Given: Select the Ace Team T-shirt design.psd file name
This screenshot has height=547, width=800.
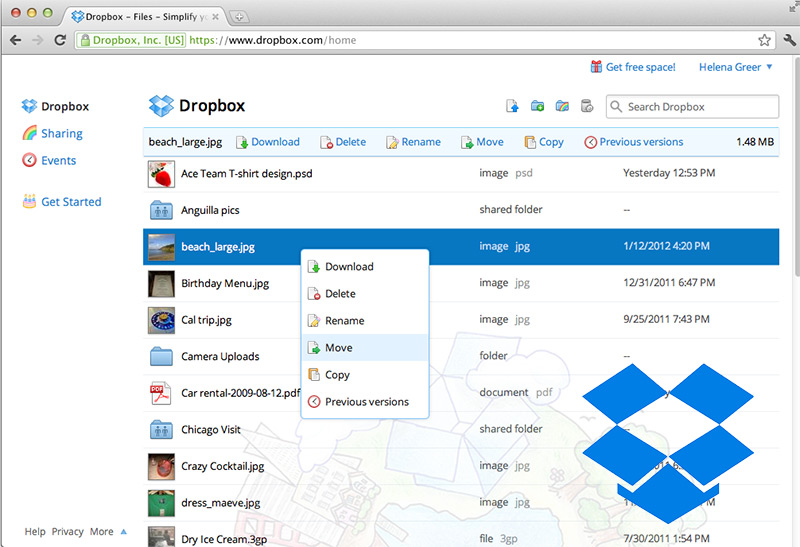Looking at the screenshot, I should 246,173.
